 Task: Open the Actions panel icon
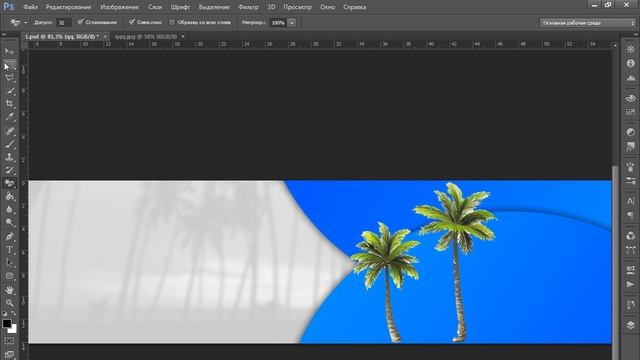[631, 284]
